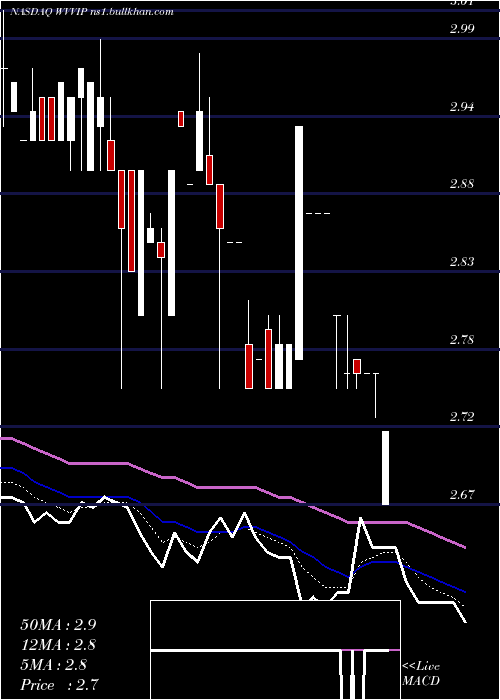Screen dimensions: 500x700
Task: Click the 2.78 price axis label
Action: click(x=462, y=340)
